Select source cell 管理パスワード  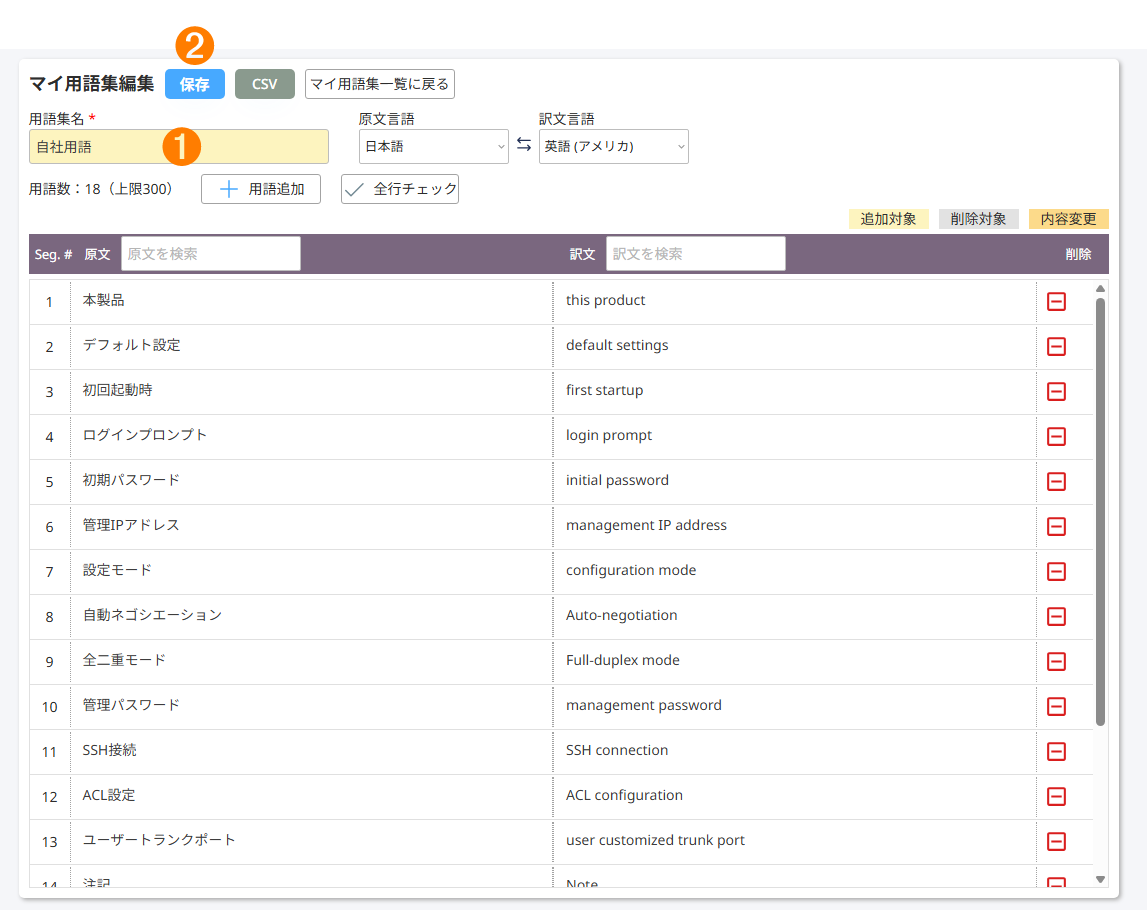[x=312, y=706]
